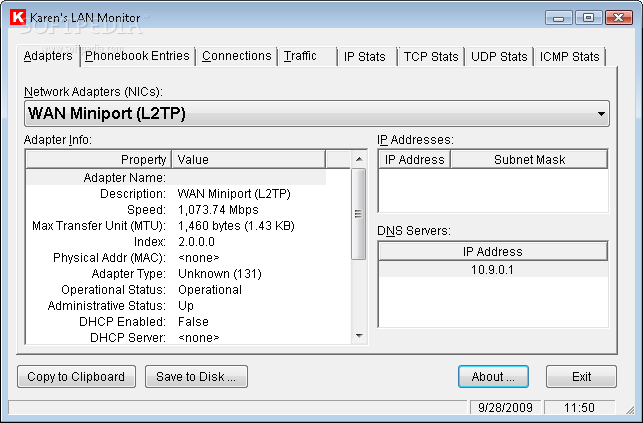Select the Administrative Status value Up
This screenshot has height=423, width=643.
[x=186, y=306]
